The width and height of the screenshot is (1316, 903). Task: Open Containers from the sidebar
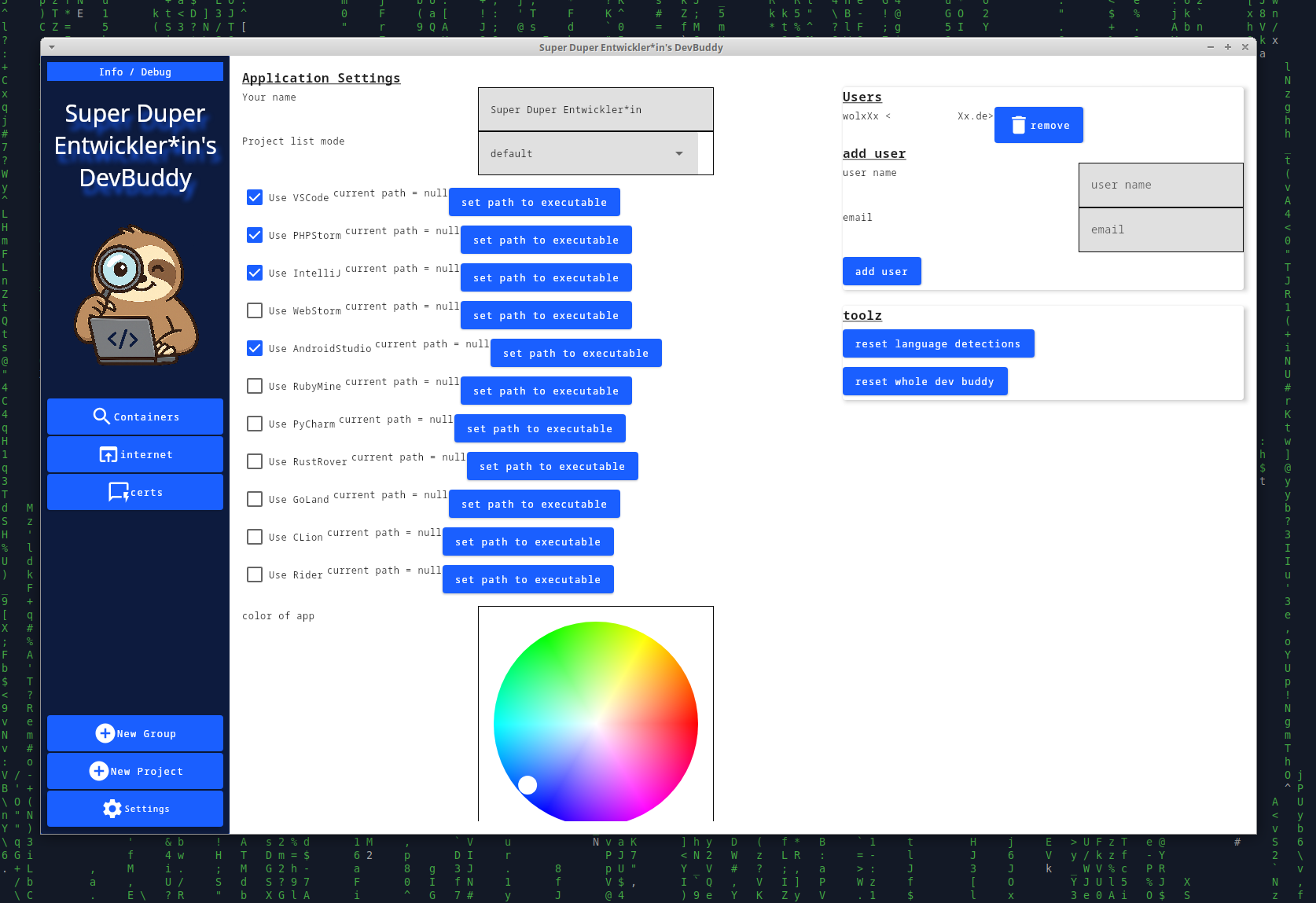[134, 417]
